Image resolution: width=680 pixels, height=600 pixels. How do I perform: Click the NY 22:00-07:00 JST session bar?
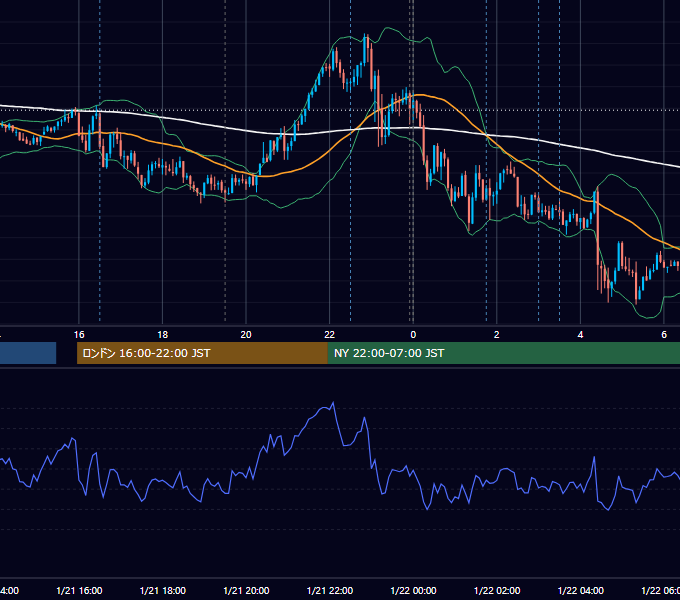coord(503,353)
